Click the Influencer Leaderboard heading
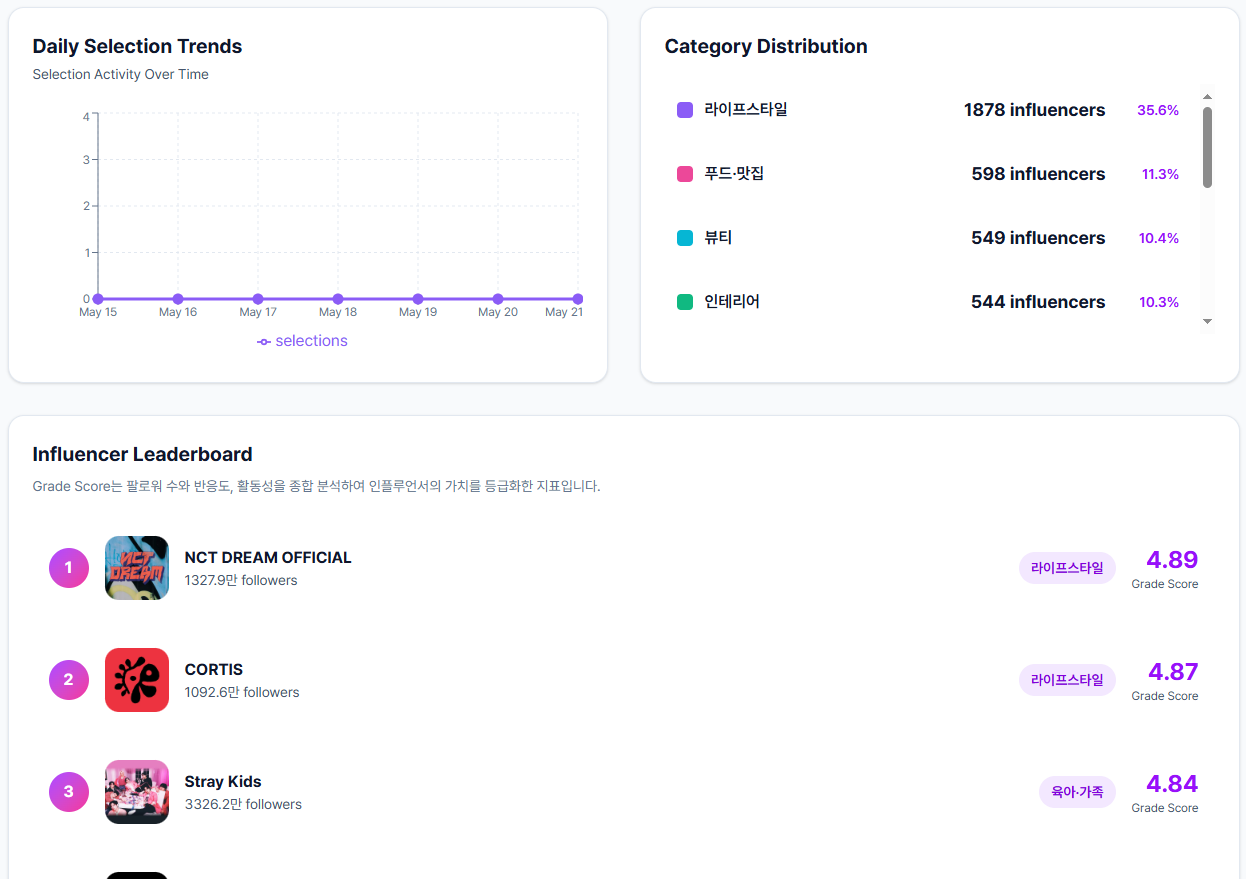 click(x=142, y=454)
